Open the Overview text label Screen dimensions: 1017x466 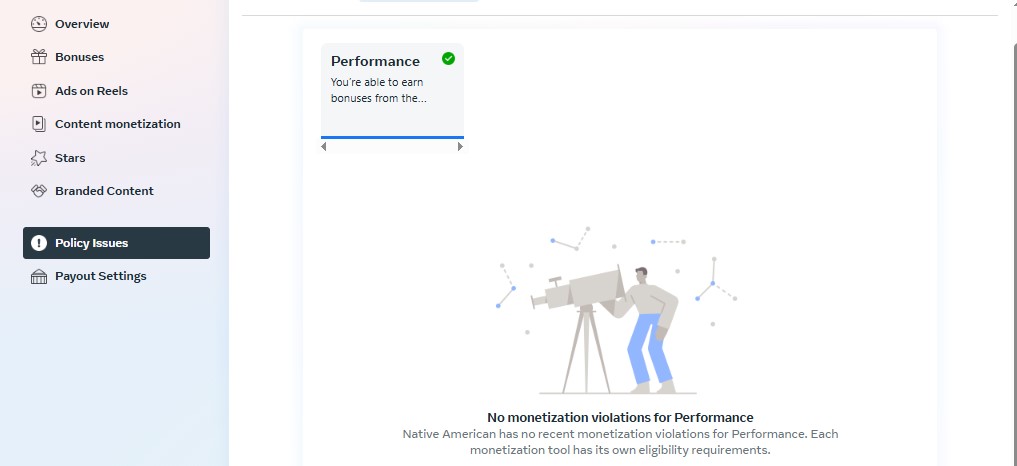(x=82, y=24)
